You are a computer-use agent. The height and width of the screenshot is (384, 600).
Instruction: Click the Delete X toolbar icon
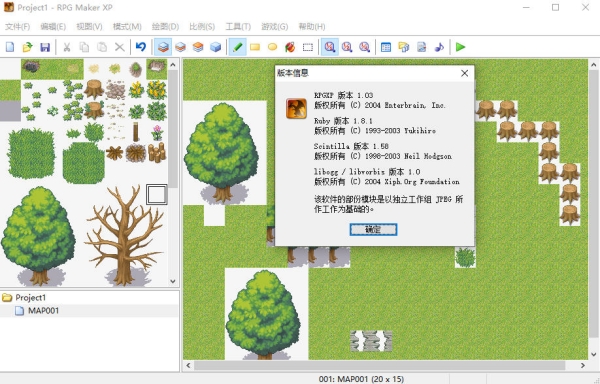pyautogui.click(x=119, y=47)
